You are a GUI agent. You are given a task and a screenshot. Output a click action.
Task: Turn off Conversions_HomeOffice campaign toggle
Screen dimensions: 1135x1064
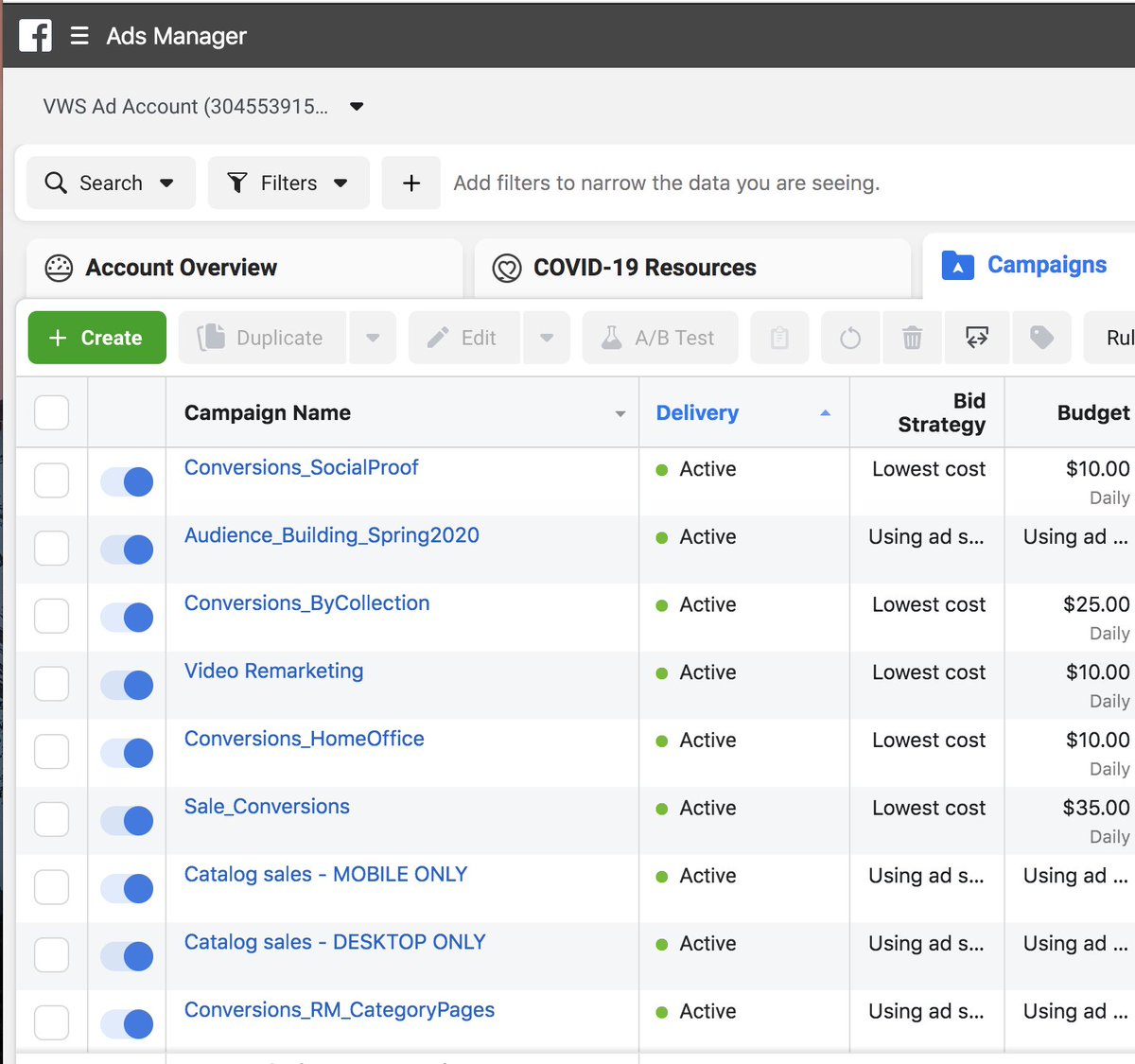(x=127, y=753)
